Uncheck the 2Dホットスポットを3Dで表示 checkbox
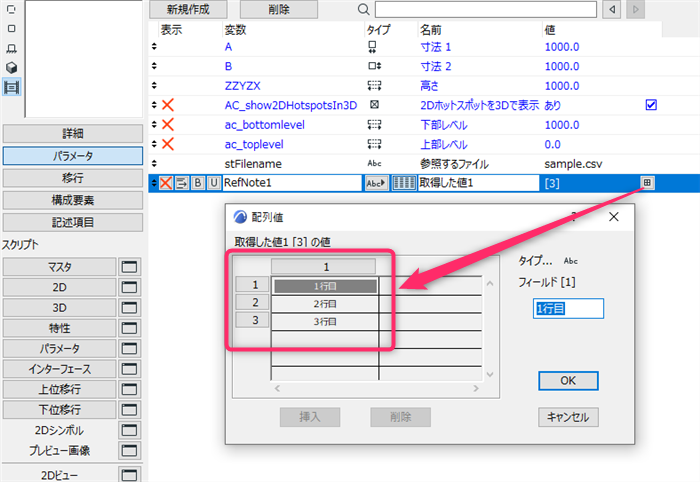 (651, 105)
